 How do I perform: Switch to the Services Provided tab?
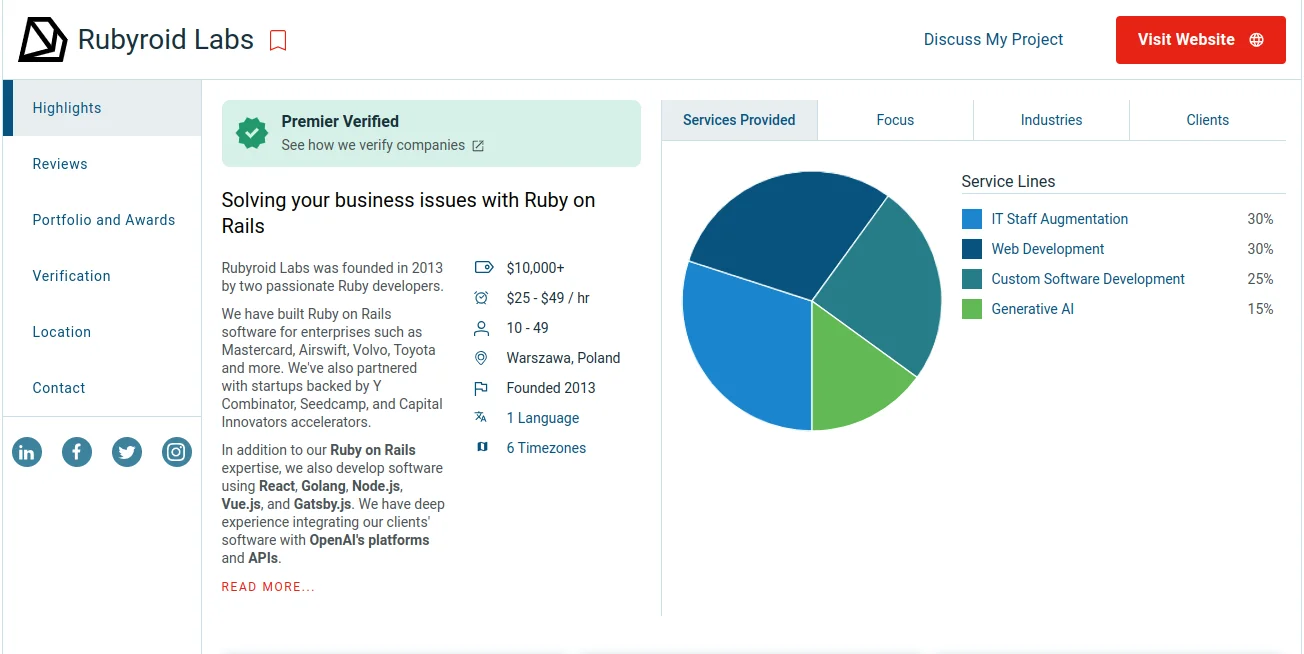coord(739,120)
